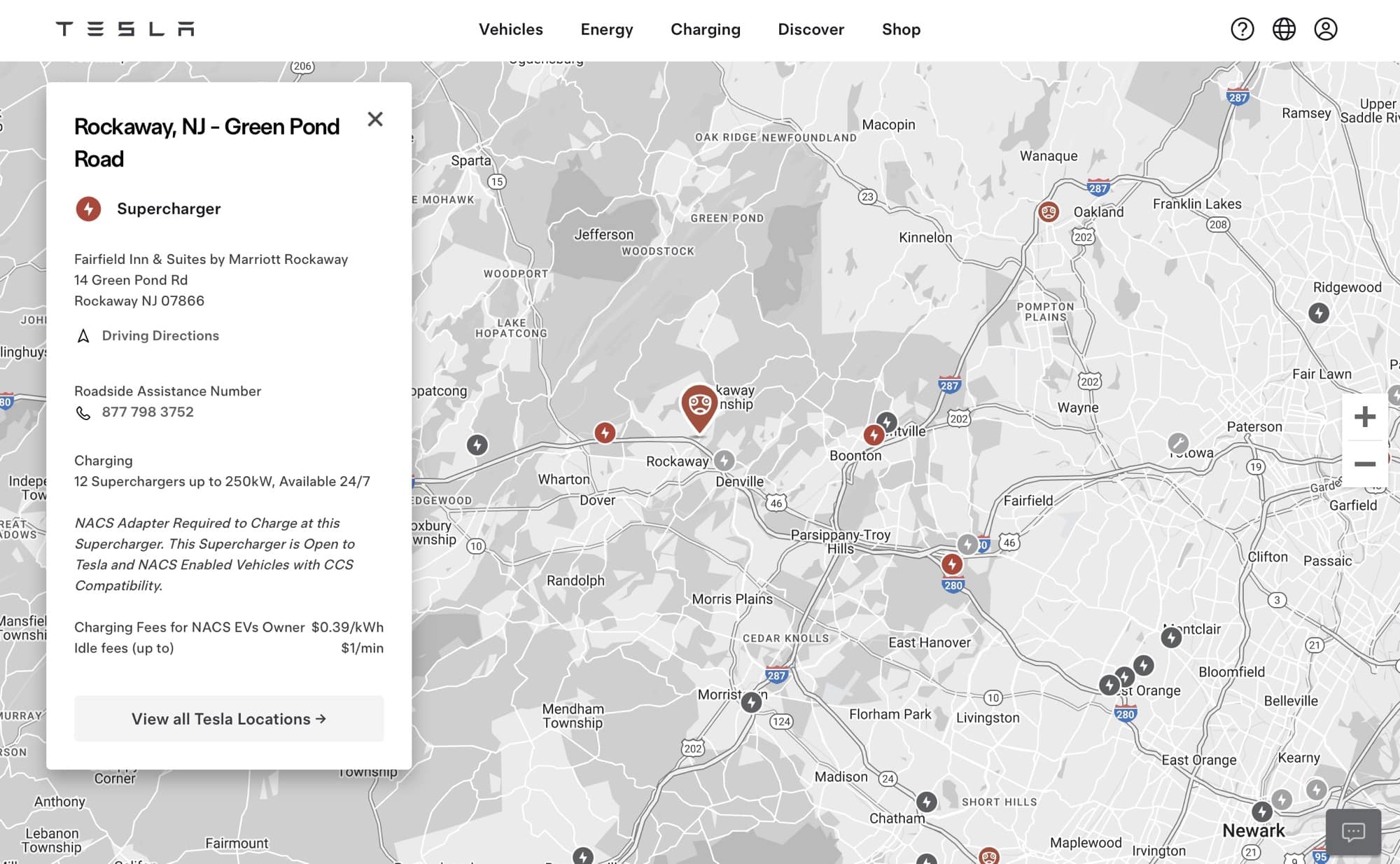Open the Vehicles menu
This screenshot has height=864, width=1400.
[511, 29]
